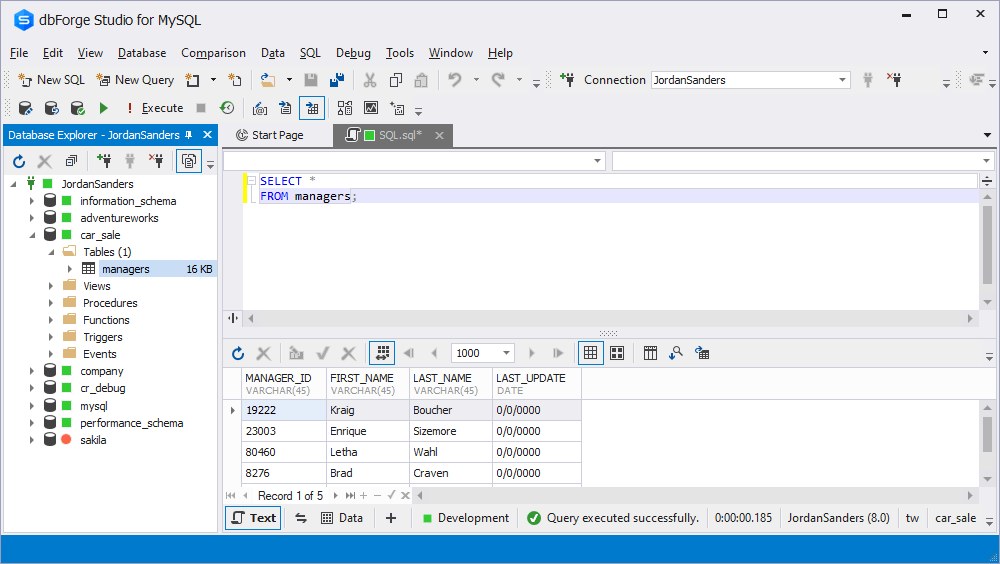Open the page size 1000 dropdown
Image resolution: width=1000 pixels, height=564 pixels.
(x=506, y=353)
